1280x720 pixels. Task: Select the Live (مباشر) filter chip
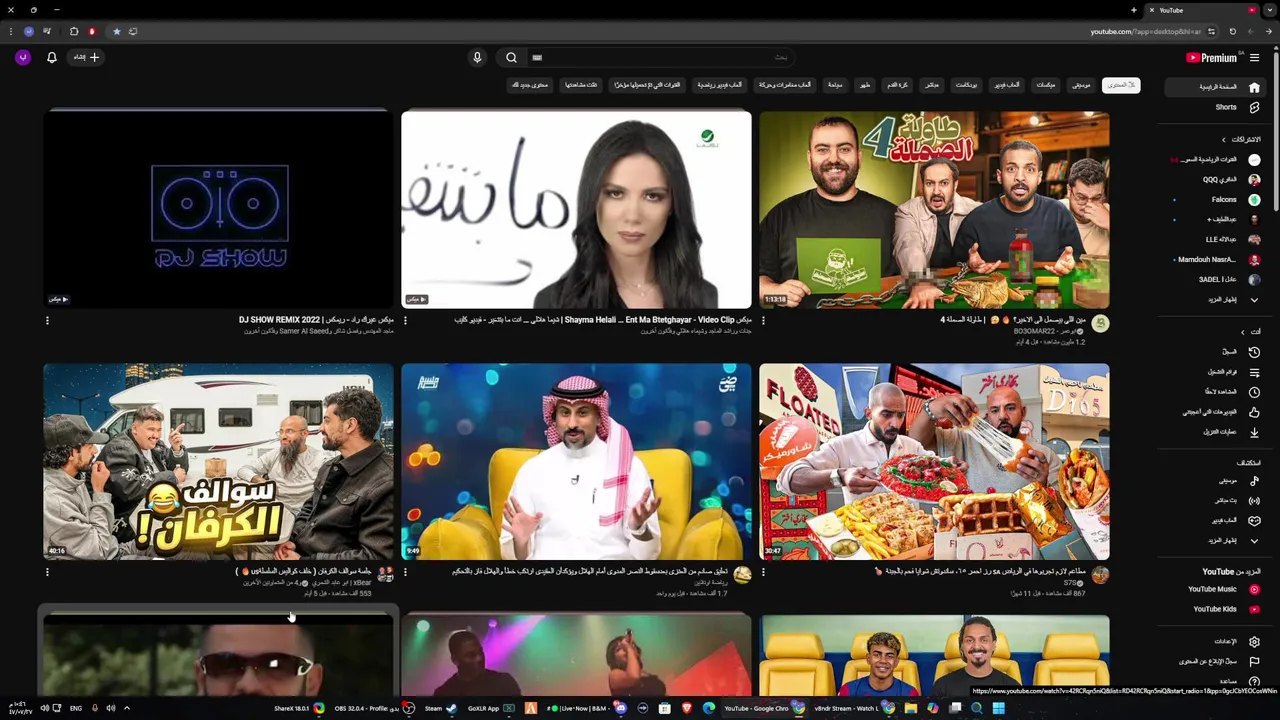click(x=932, y=85)
